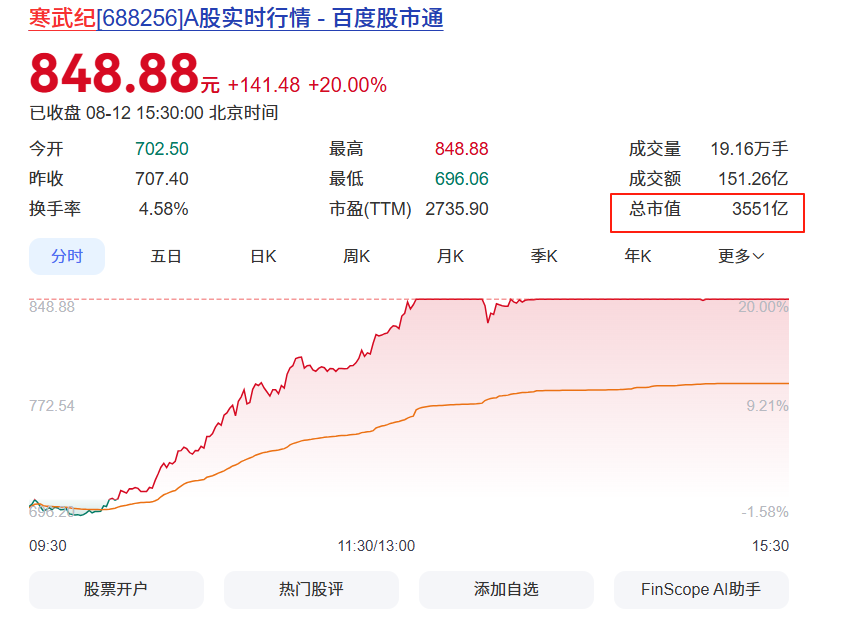Image resolution: width=842 pixels, height=637 pixels.
Task: Launch the FinScope AI助手 button
Action: pos(701,589)
